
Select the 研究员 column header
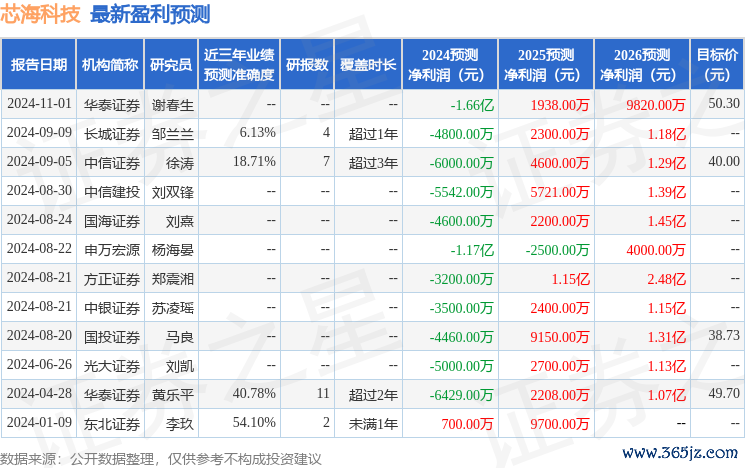pyautogui.click(x=171, y=64)
